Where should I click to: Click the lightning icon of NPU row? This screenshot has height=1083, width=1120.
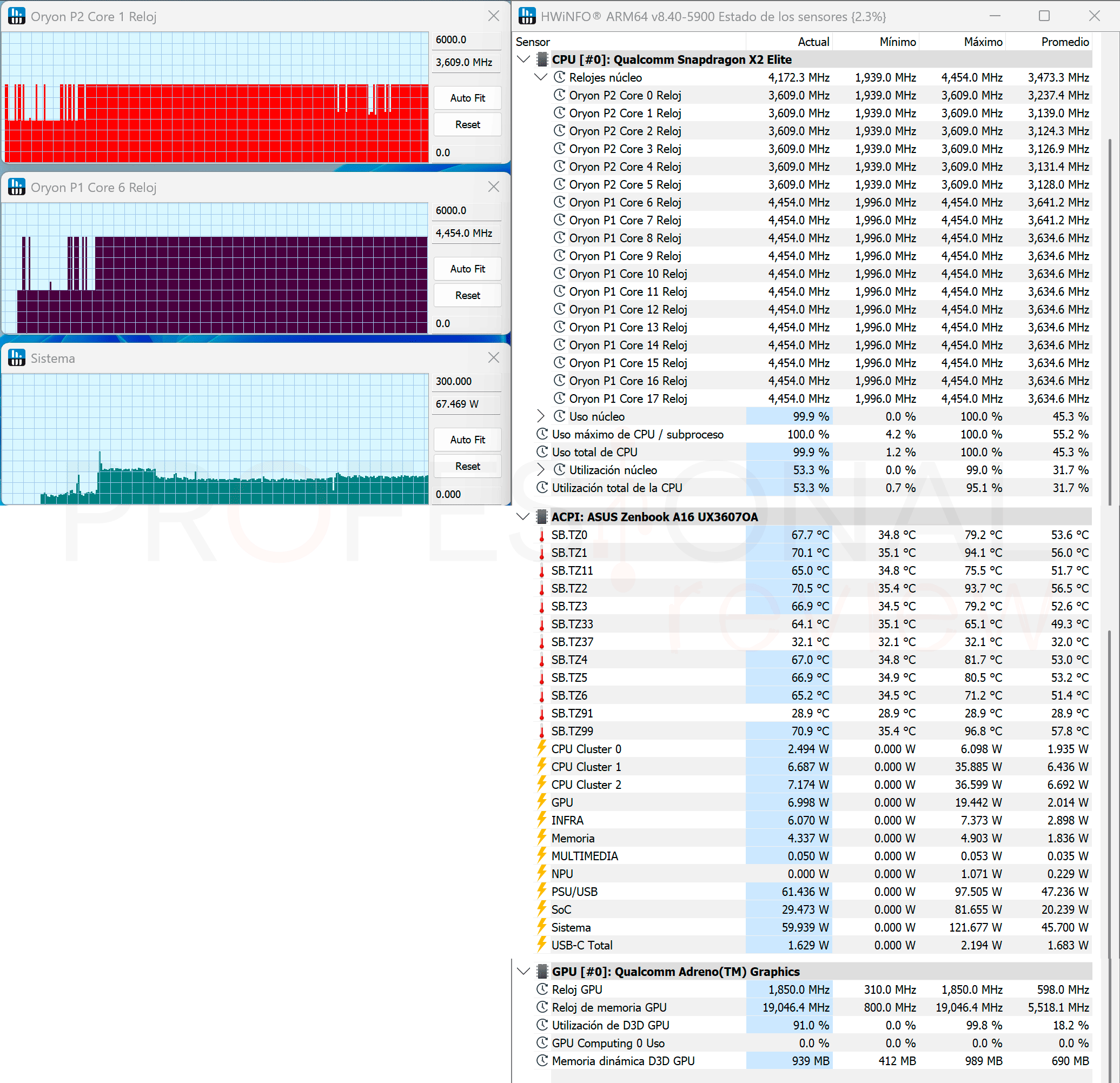pos(542,873)
